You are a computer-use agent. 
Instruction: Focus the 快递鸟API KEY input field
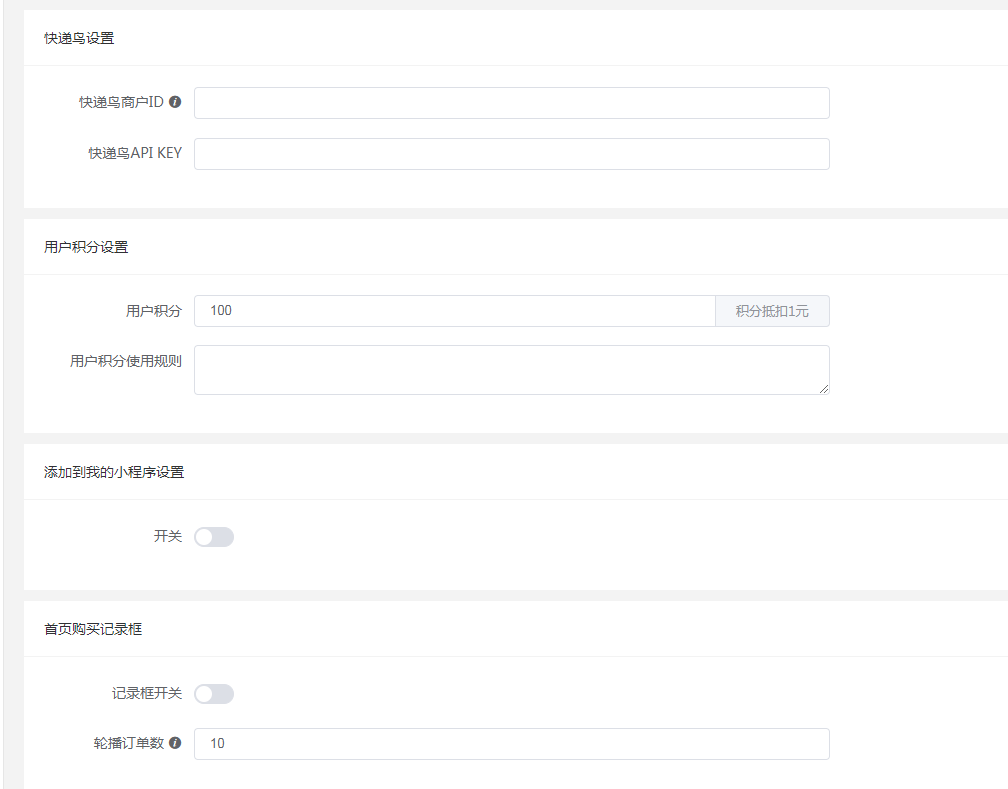512,154
